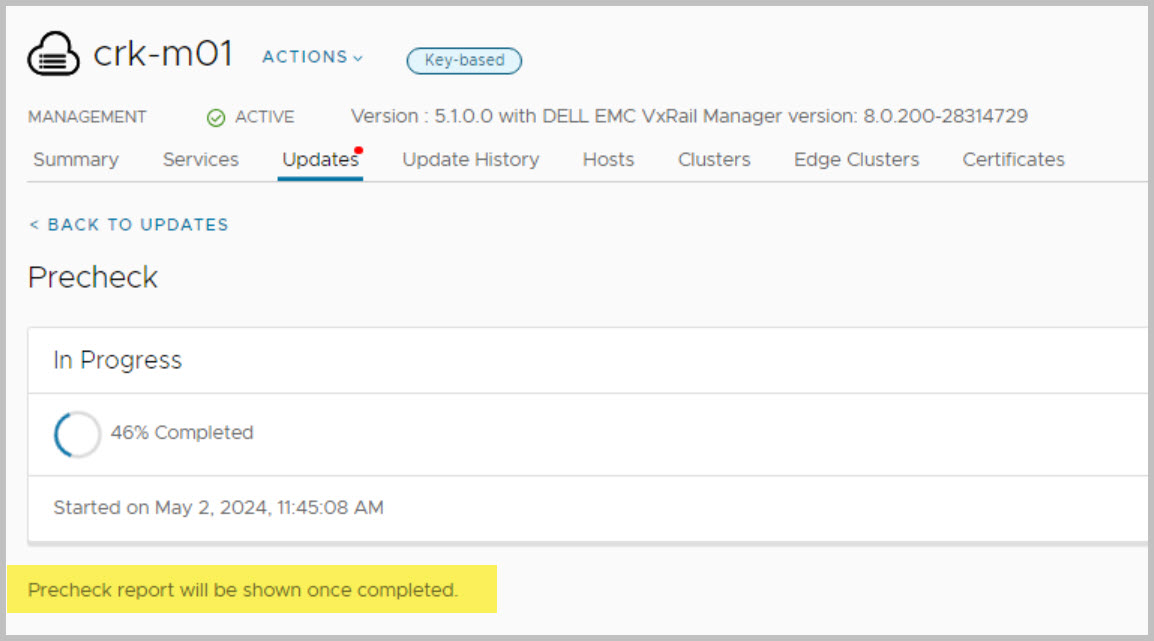The image size is (1154, 641).
Task: Click the green ACTIVE status checkmark icon
Action: coord(216,118)
